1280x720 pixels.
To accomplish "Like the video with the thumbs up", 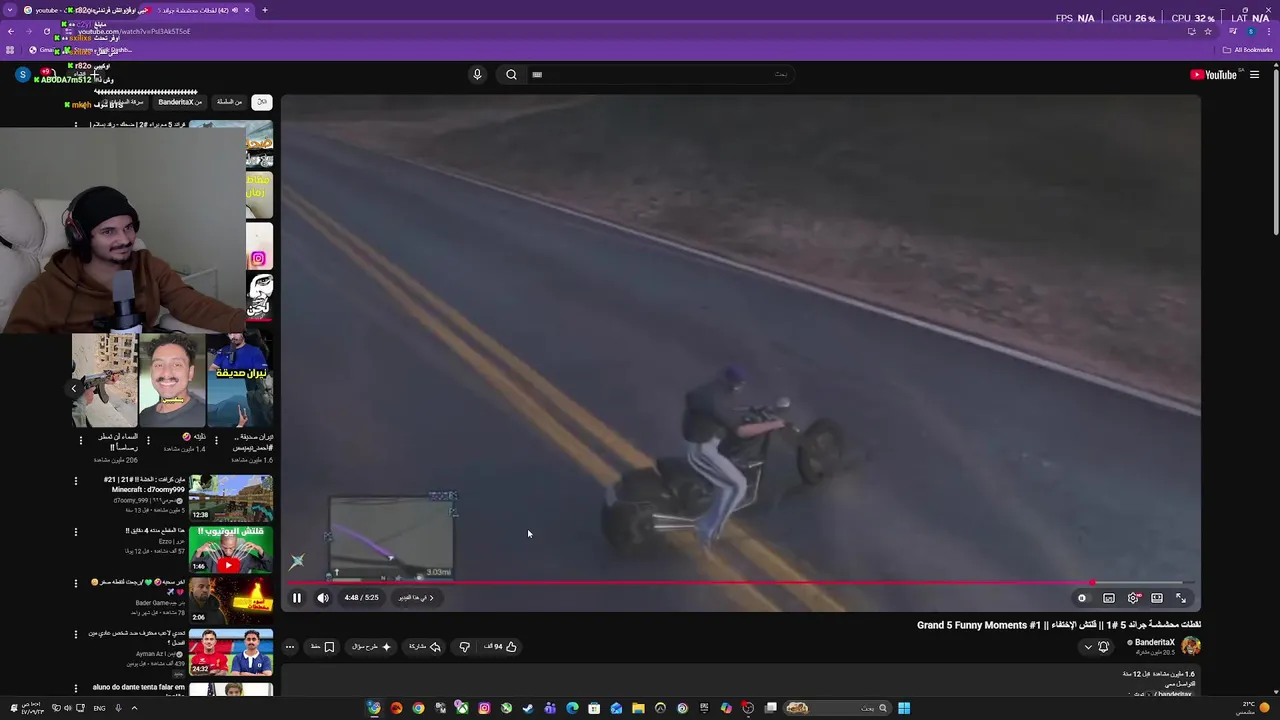I will 501,647.
